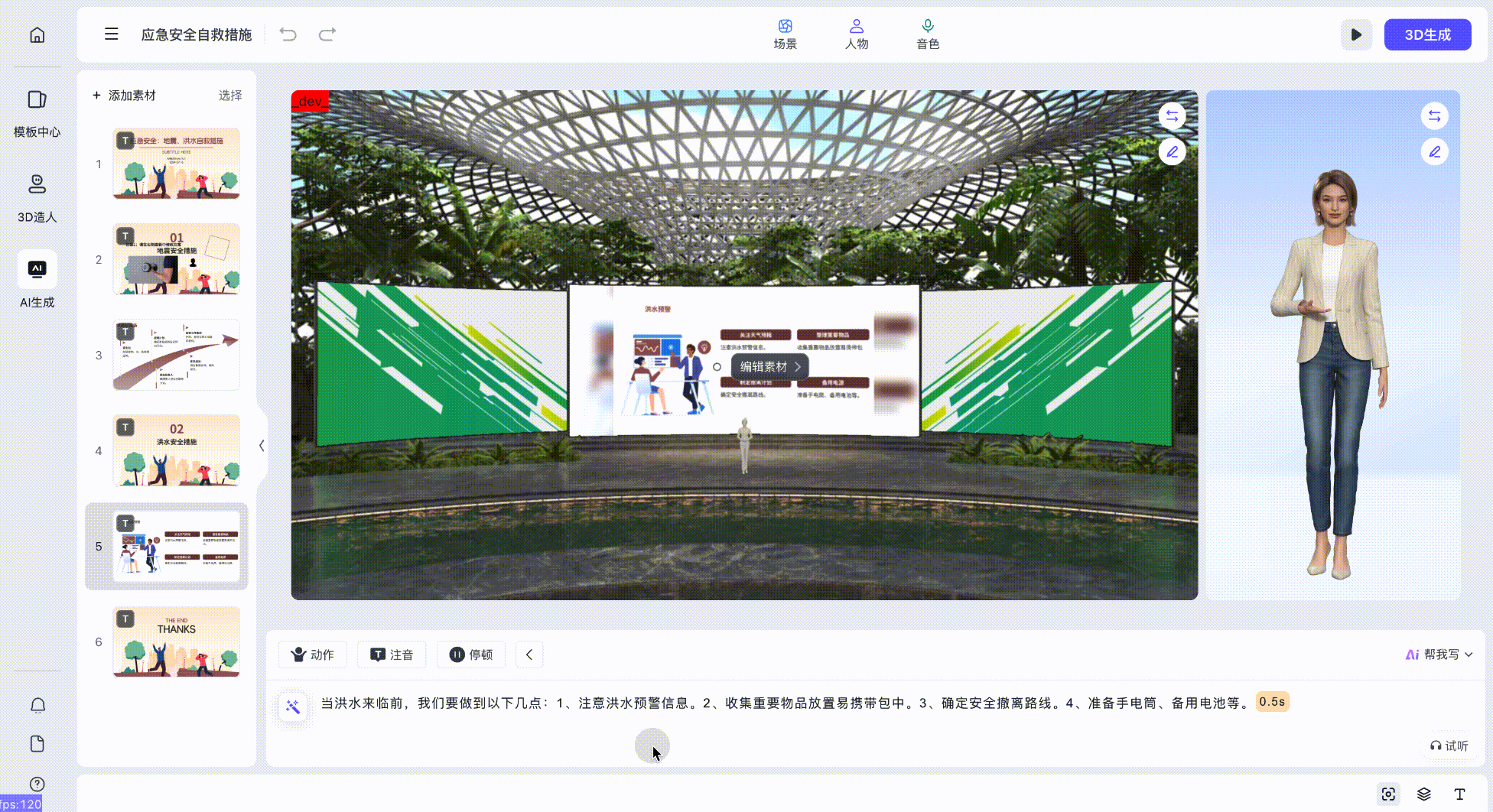Open the 音色 voice tab
1493x812 pixels.
tap(927, 34)
